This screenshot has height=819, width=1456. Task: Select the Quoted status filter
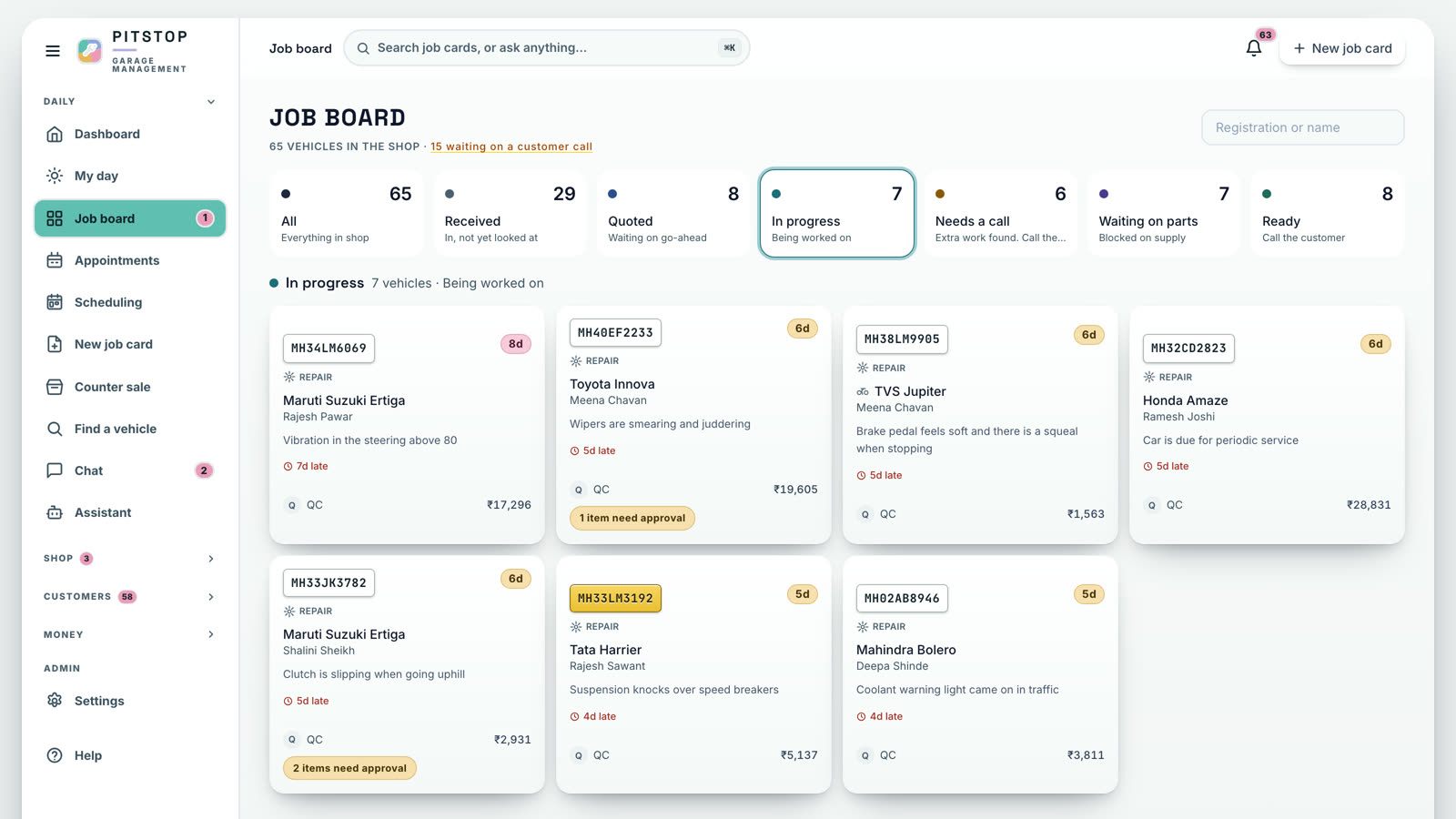[673, 214]
